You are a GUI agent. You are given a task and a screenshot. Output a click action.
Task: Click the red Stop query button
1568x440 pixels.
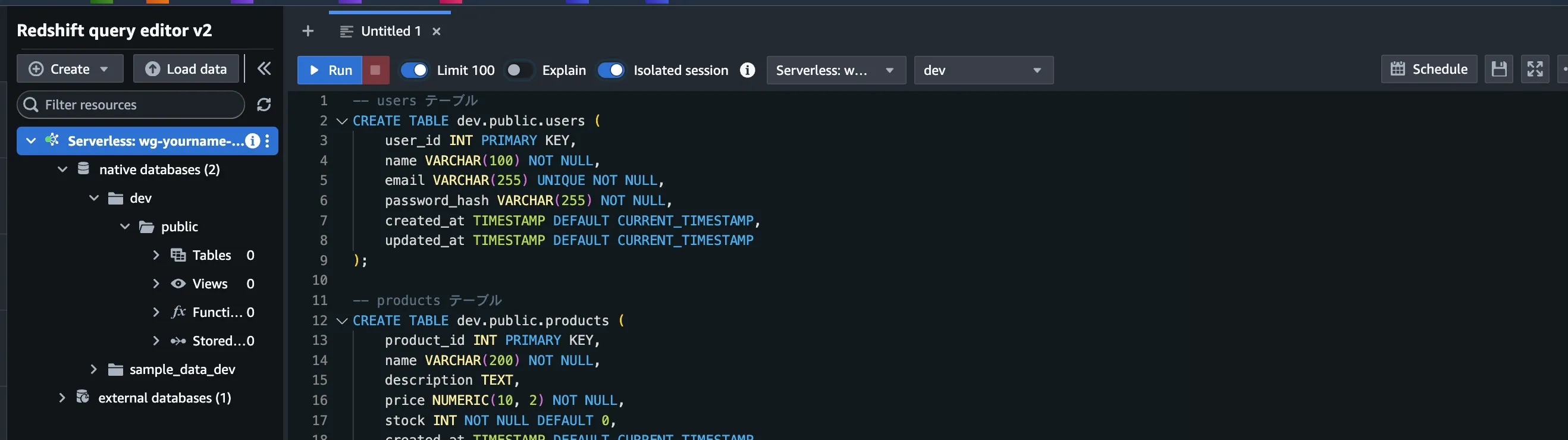pyautogui.click(x=375, y=70)
